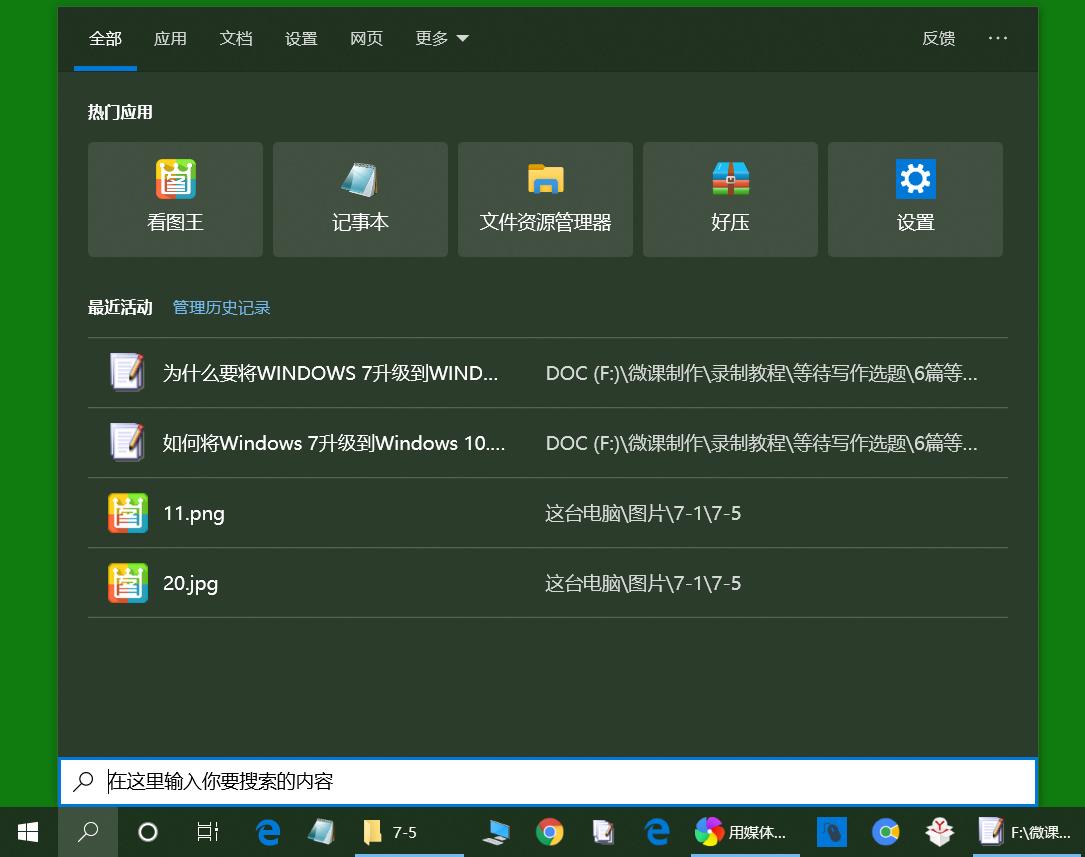Open the ellipsis options menu at top right
Viewport: 1085px width, 857px height.
tap(998, 39)
